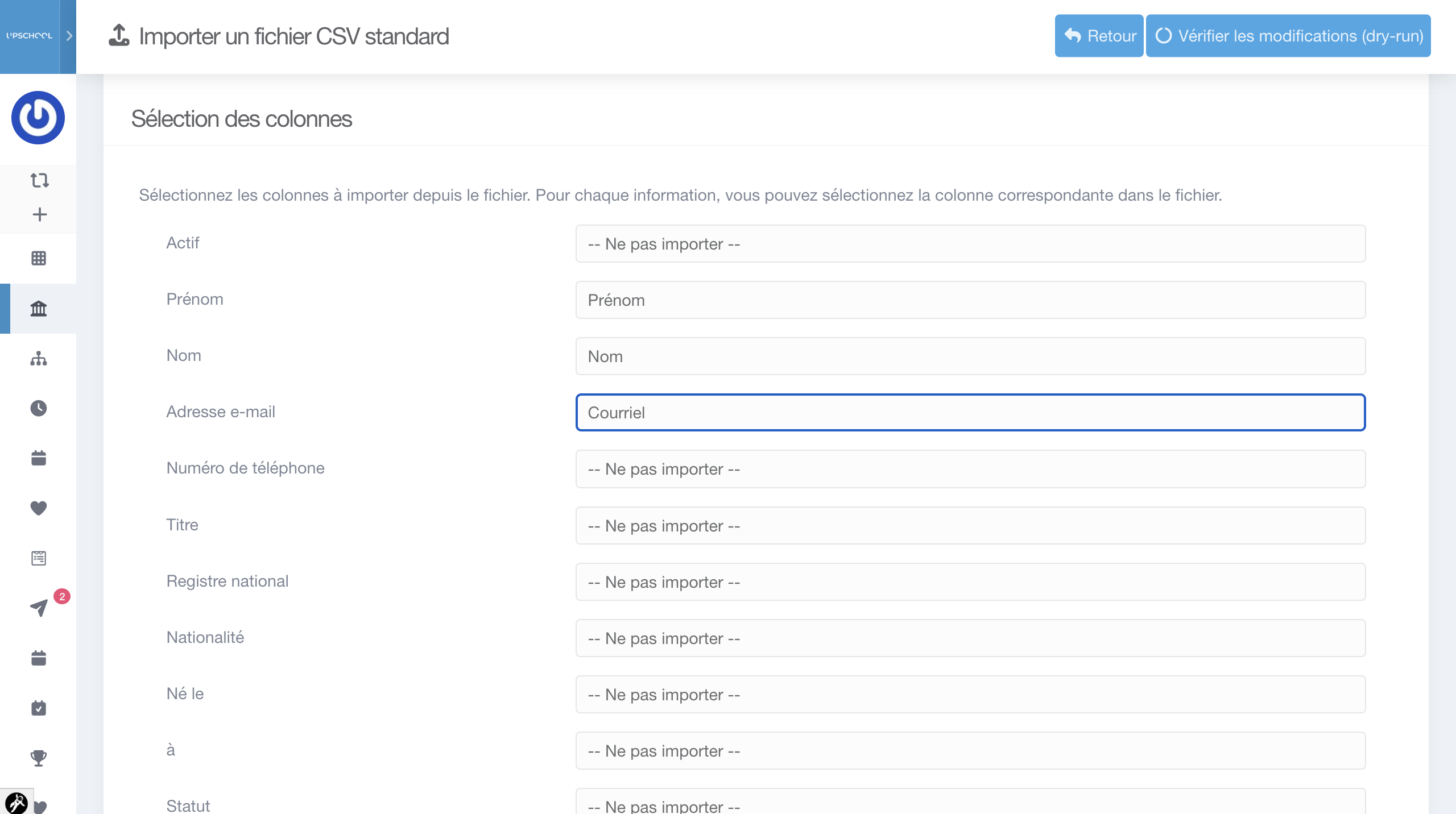Viewport: 1456px width, 814px height.
Task: Click the 'Prénom' field label on the left
Action: (x=195, y=299)
